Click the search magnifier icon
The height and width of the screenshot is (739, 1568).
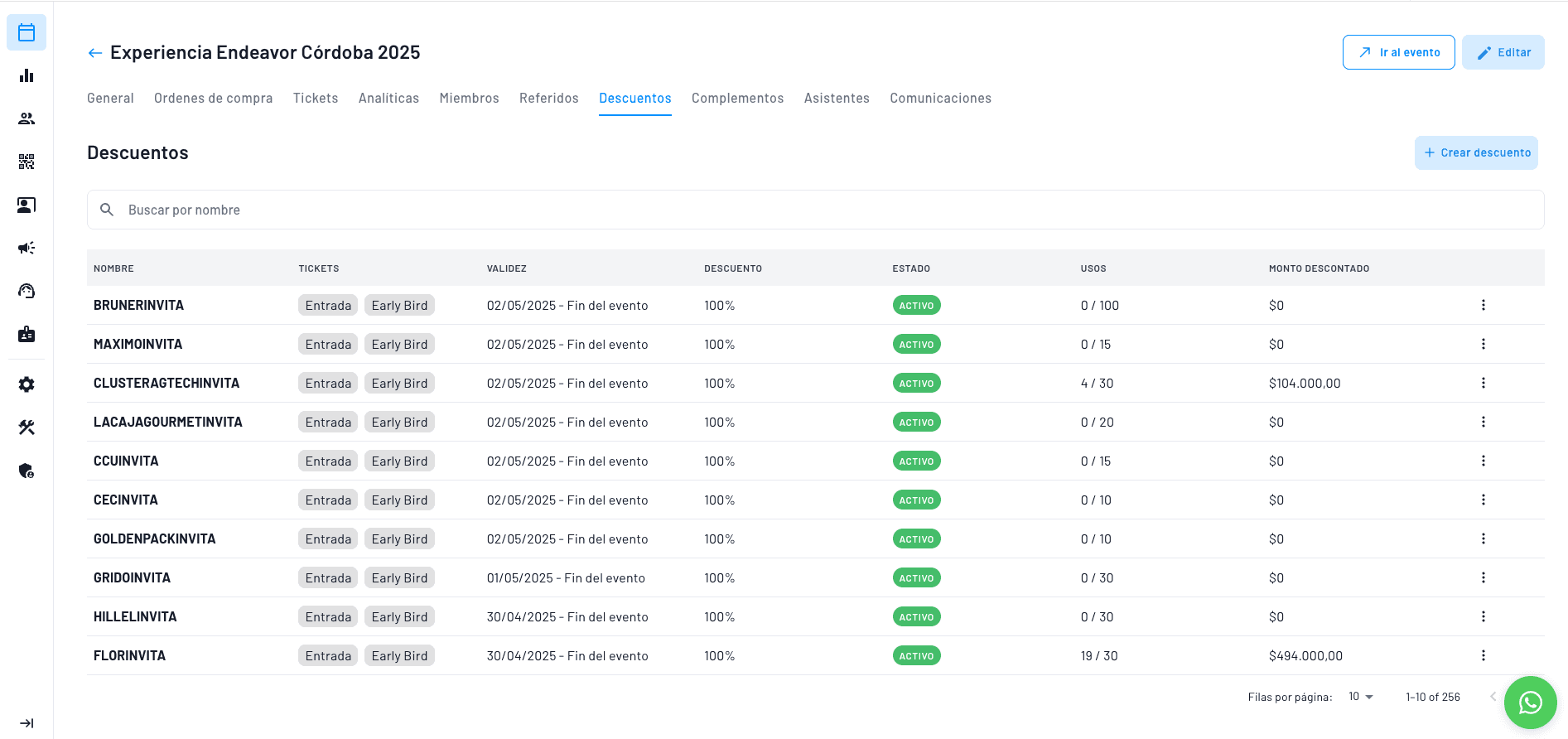click(x=107, y=210)
